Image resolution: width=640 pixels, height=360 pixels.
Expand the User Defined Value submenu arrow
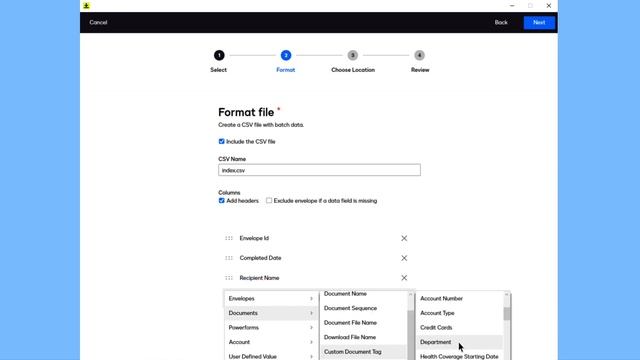[311, 357]
